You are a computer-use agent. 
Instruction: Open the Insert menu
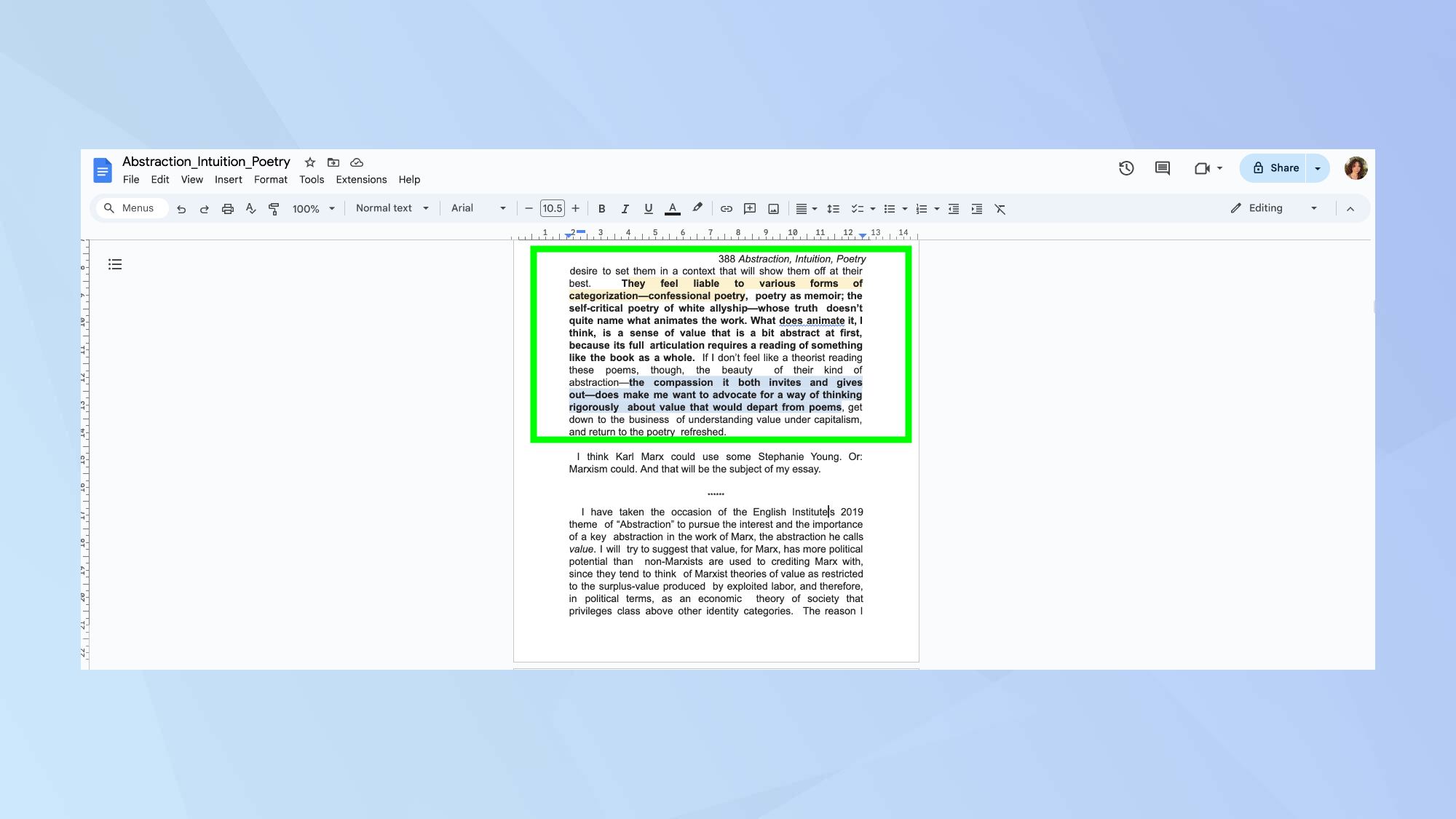point(228,180)
